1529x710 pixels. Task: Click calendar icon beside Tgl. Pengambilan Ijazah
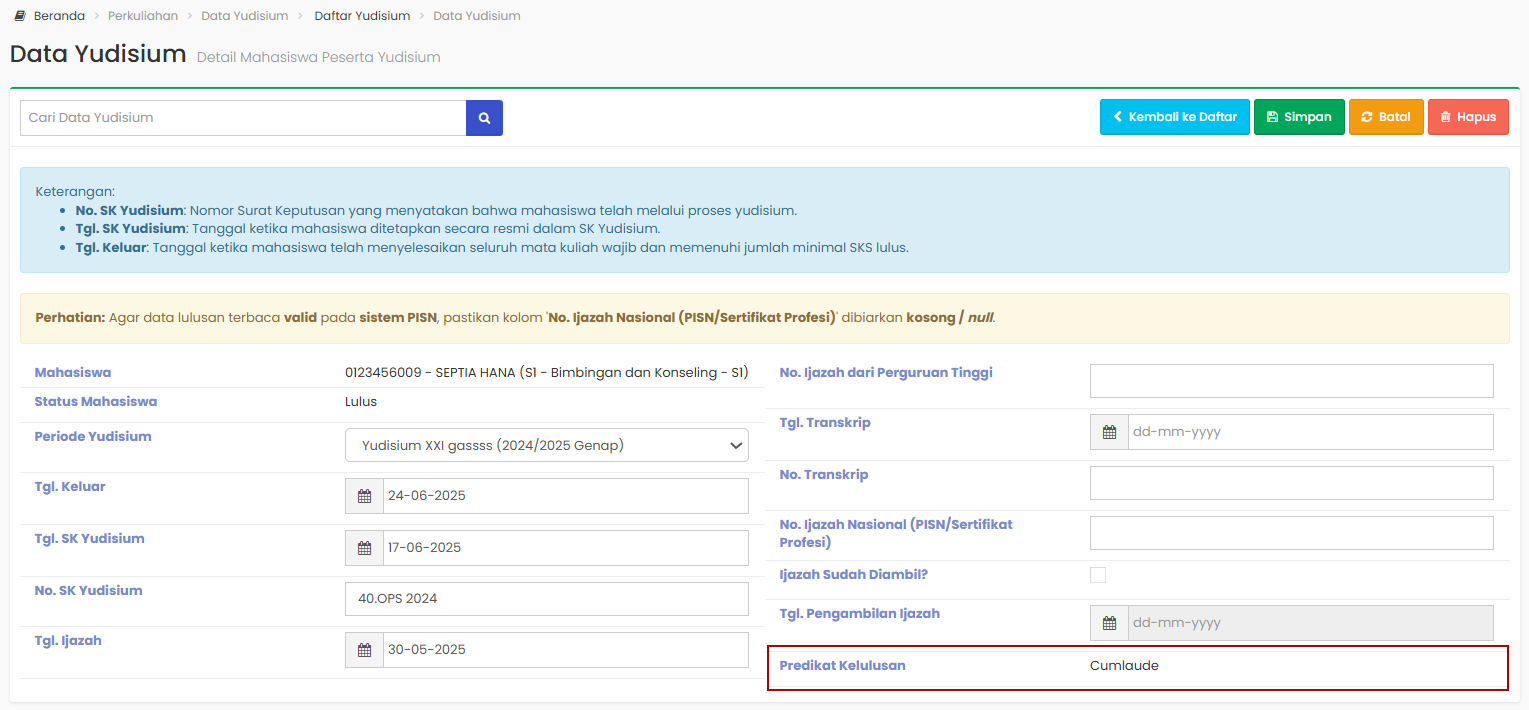coord(1109,623)
